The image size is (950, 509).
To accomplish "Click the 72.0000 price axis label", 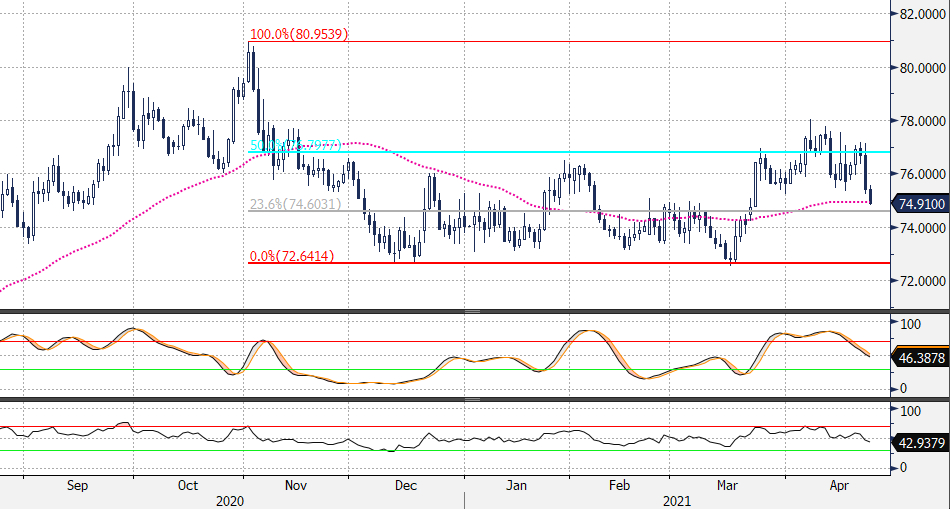I will [922, 280].
